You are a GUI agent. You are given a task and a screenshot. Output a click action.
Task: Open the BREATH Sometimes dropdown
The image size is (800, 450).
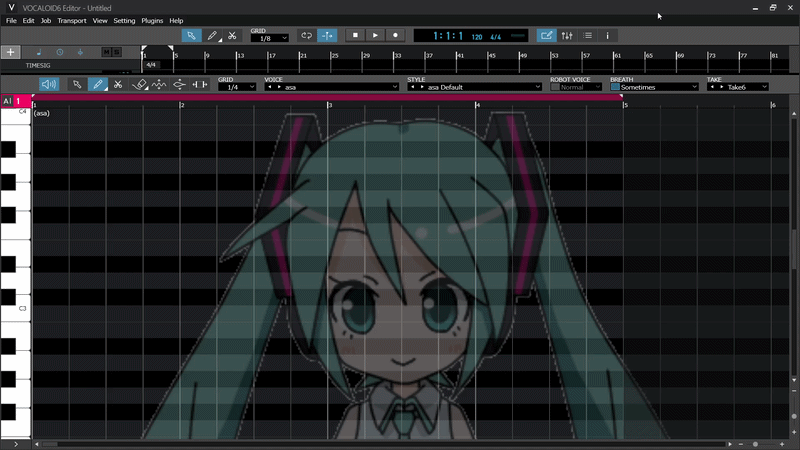659,87
